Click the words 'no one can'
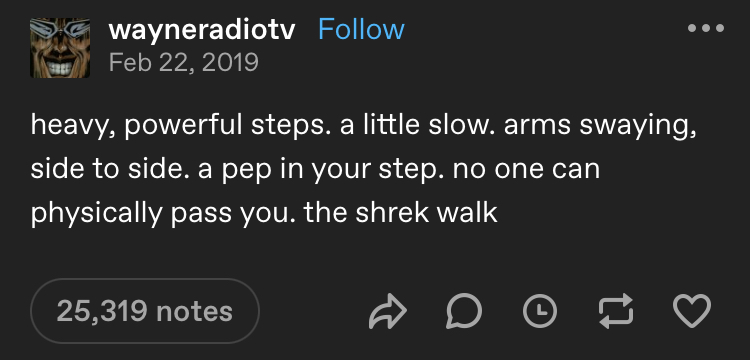 (521, 171)
